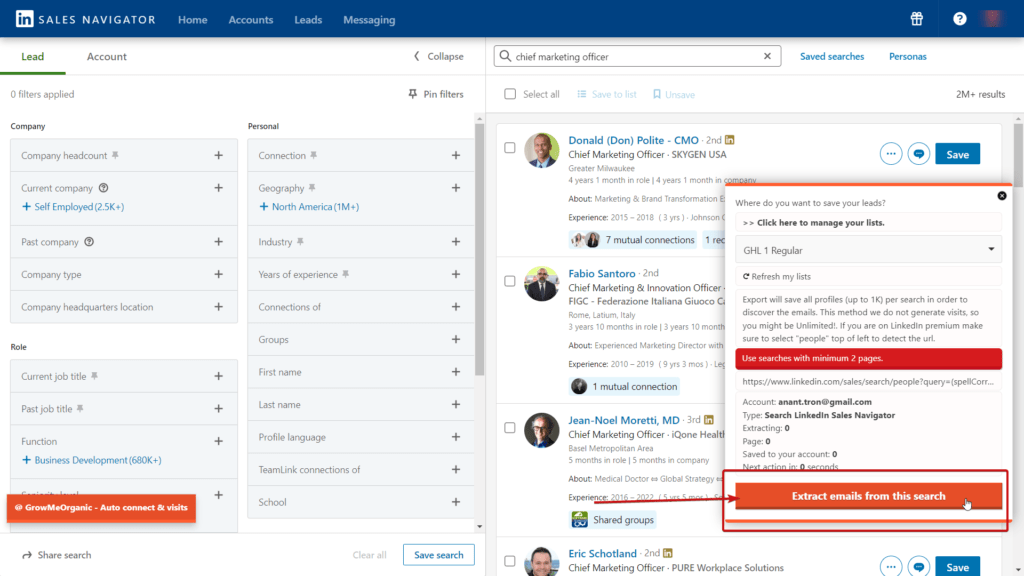The height and width of the screenshot is (576, 1024).
Task: Open Personas link
Action: tap(908, 56)
